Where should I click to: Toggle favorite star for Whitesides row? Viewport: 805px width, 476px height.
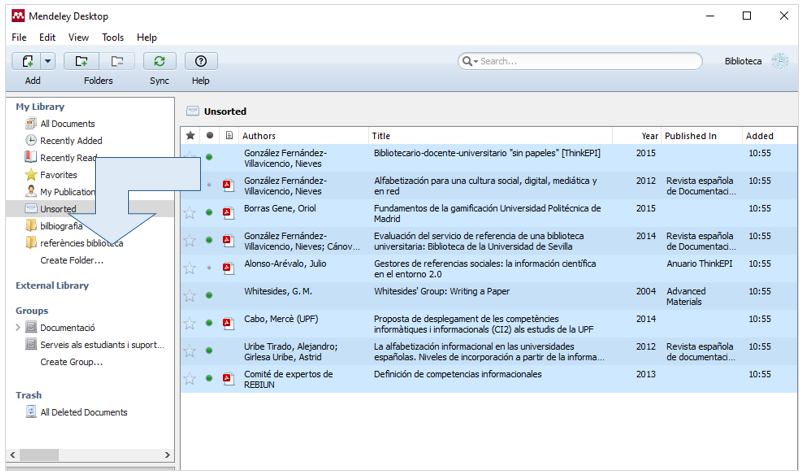point(190,296)
